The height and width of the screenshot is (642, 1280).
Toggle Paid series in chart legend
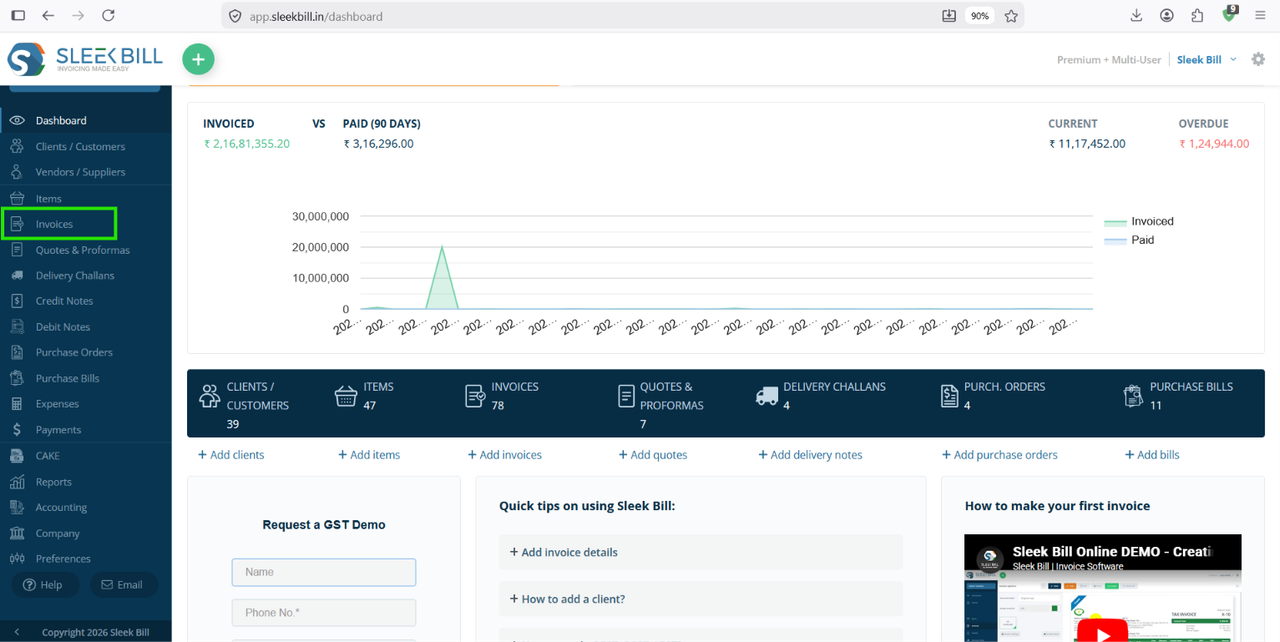pos(1129,240)
